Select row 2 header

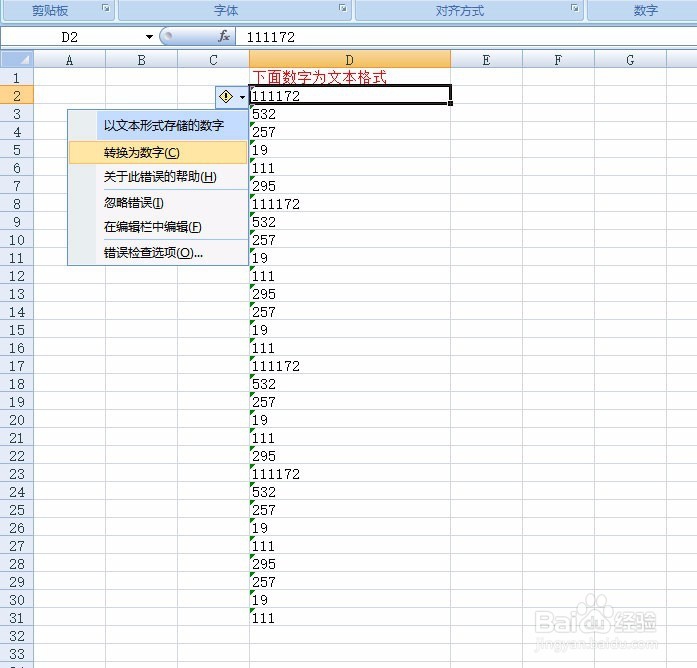pos(17,96)
